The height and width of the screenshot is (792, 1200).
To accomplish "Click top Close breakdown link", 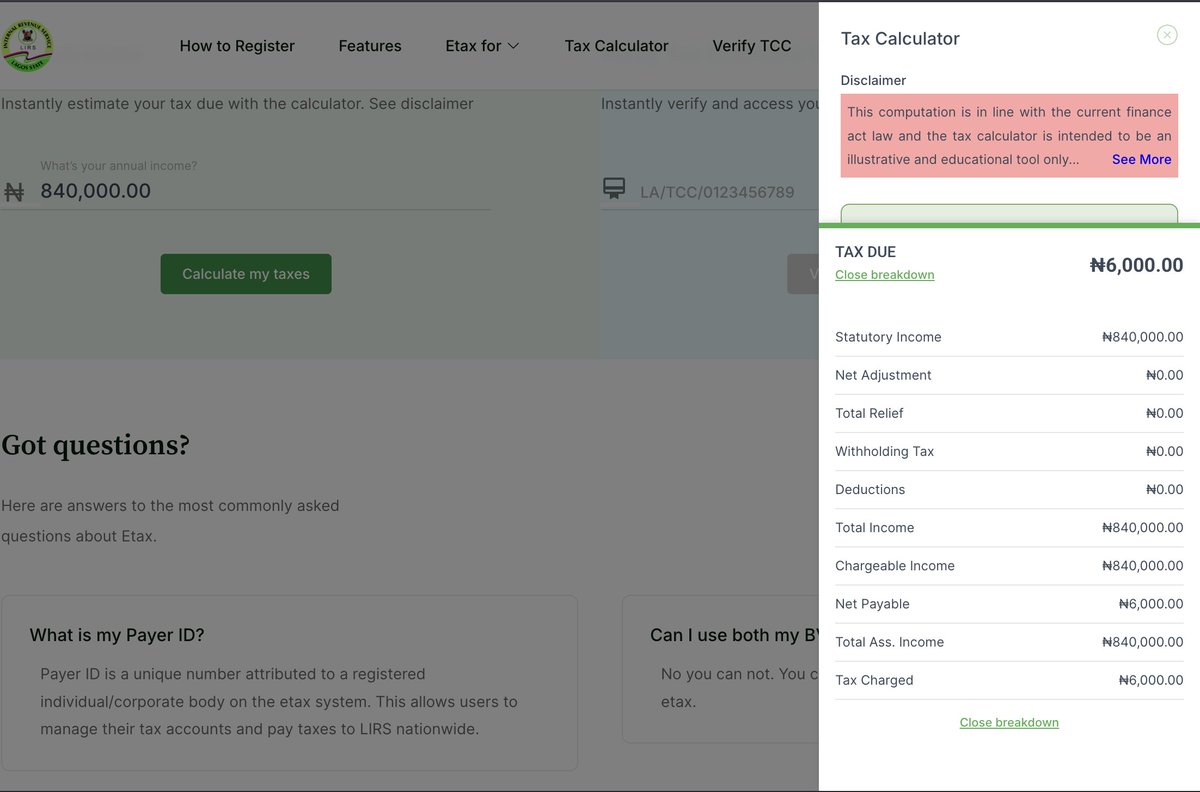I will [x=885, y=275].
